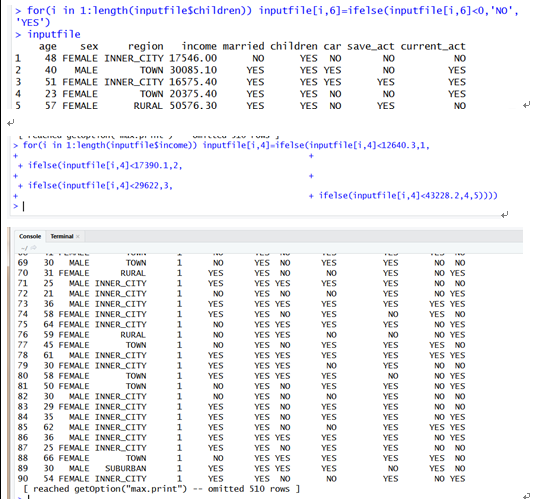Viewport: 546px width, 499px height.
Task: Click RURAL in row 70
Action: 133,273
